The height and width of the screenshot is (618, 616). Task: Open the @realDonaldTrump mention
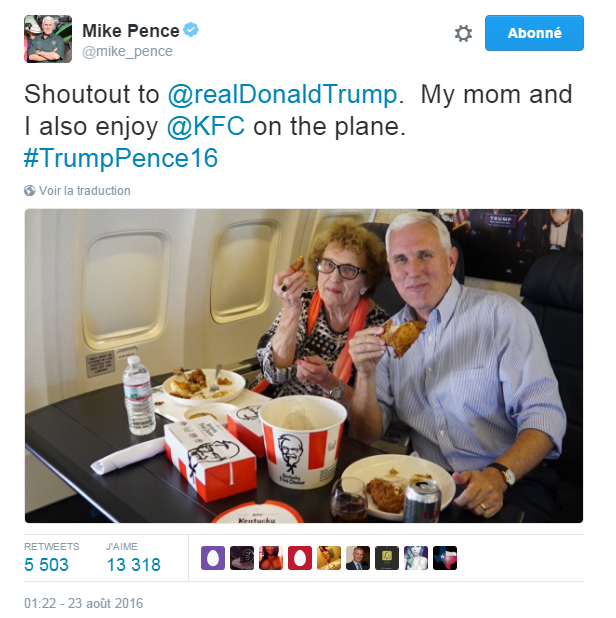[x=282, y=95]
